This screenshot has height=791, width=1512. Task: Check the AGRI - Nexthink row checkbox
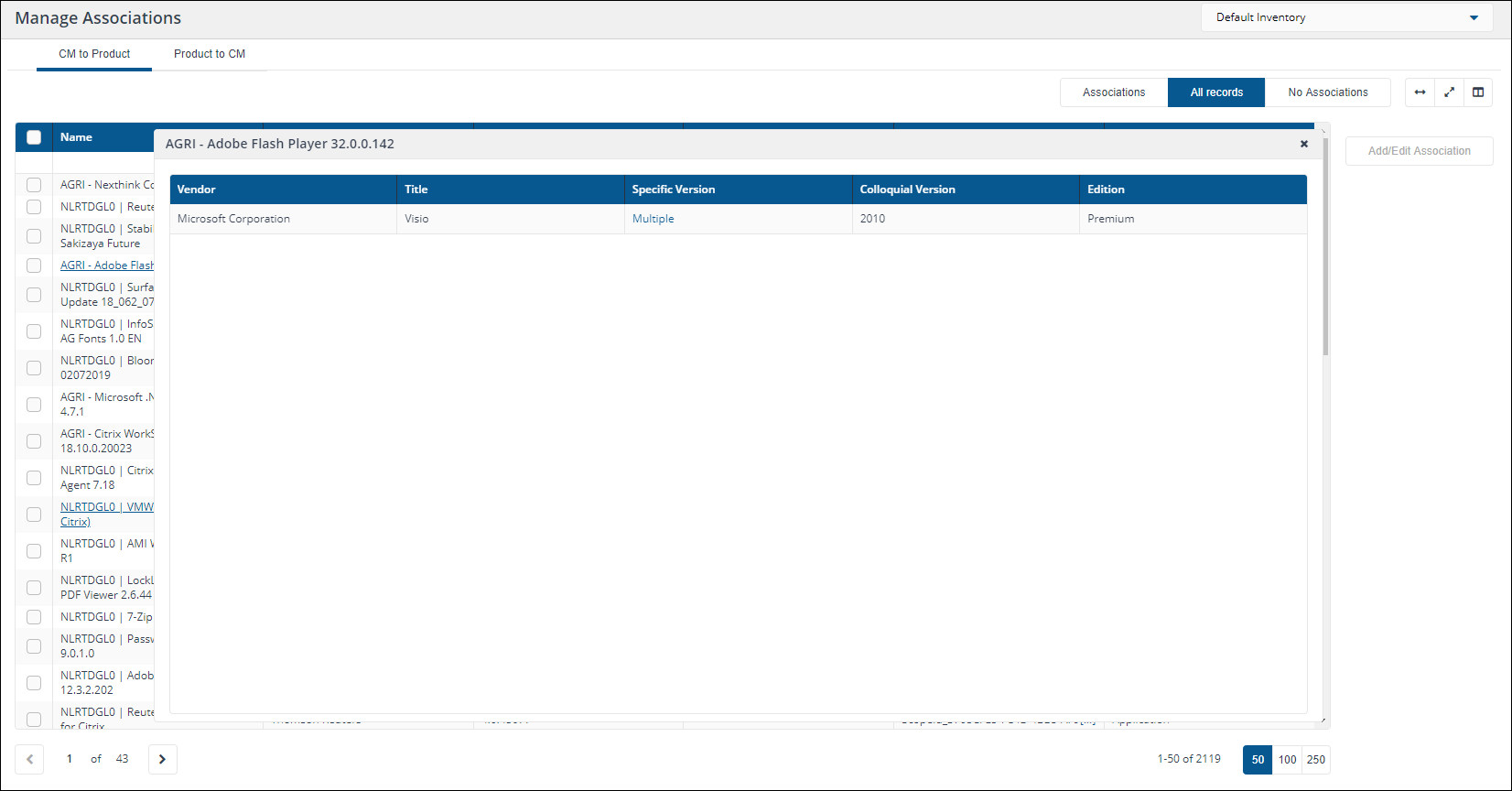[x=34, y=185]
